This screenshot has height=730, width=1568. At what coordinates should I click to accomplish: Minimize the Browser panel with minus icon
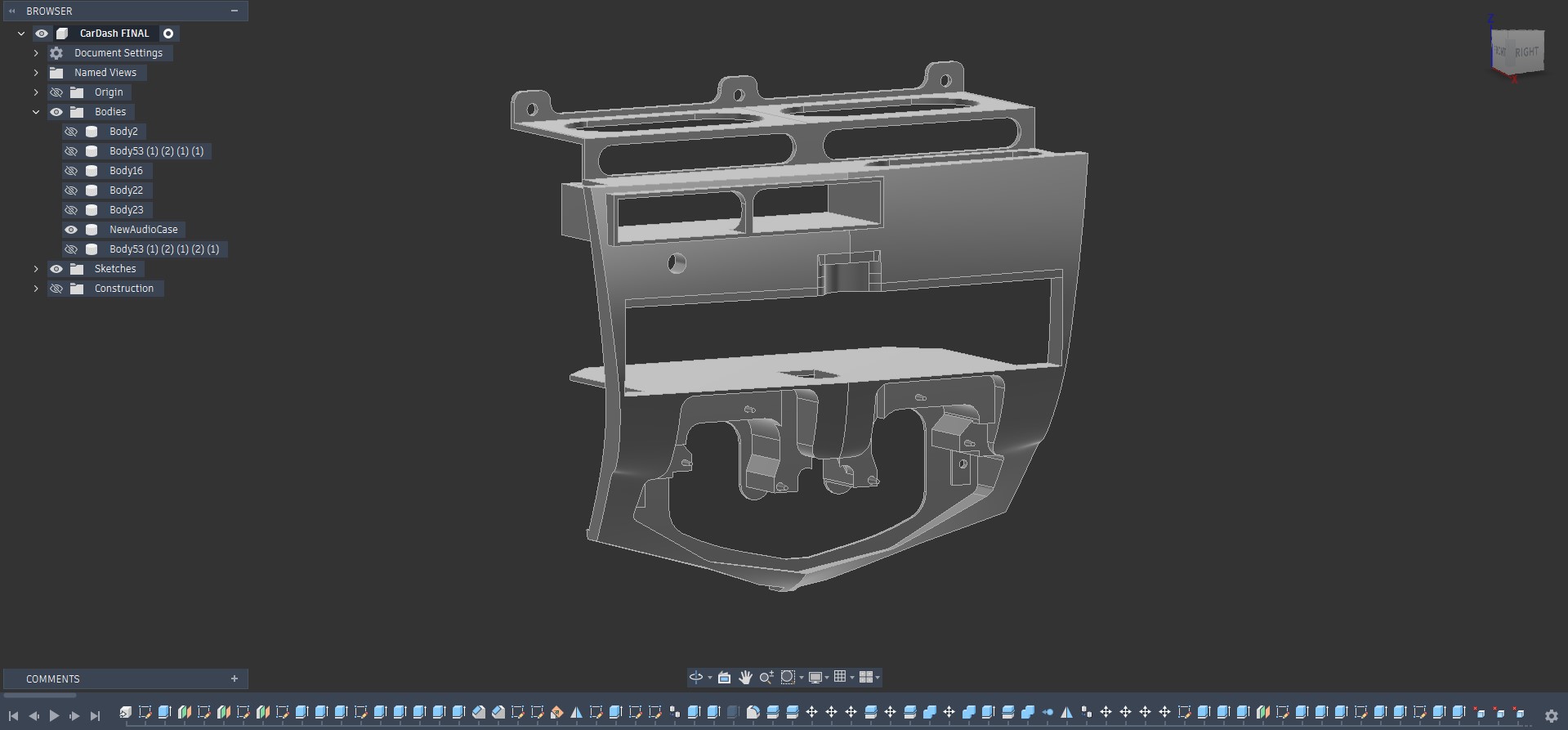pyautogui.click(x=235, y=11)
